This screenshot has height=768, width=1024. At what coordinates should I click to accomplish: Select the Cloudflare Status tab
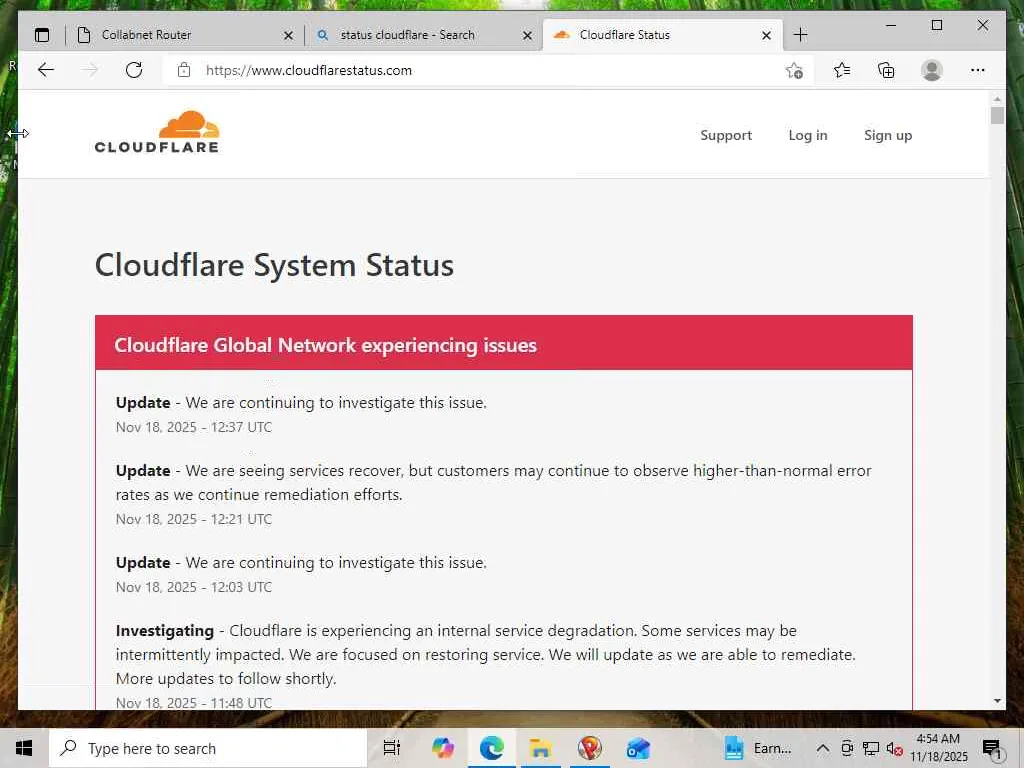pyautogui.click(x=662, y=35)
